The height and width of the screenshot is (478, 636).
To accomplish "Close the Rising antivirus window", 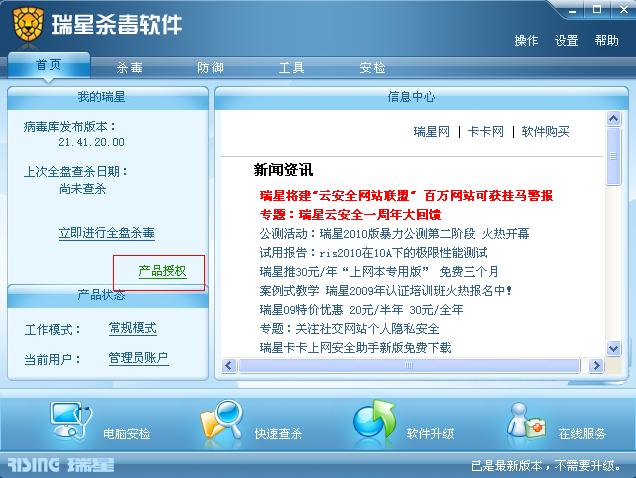I will 623,9.
